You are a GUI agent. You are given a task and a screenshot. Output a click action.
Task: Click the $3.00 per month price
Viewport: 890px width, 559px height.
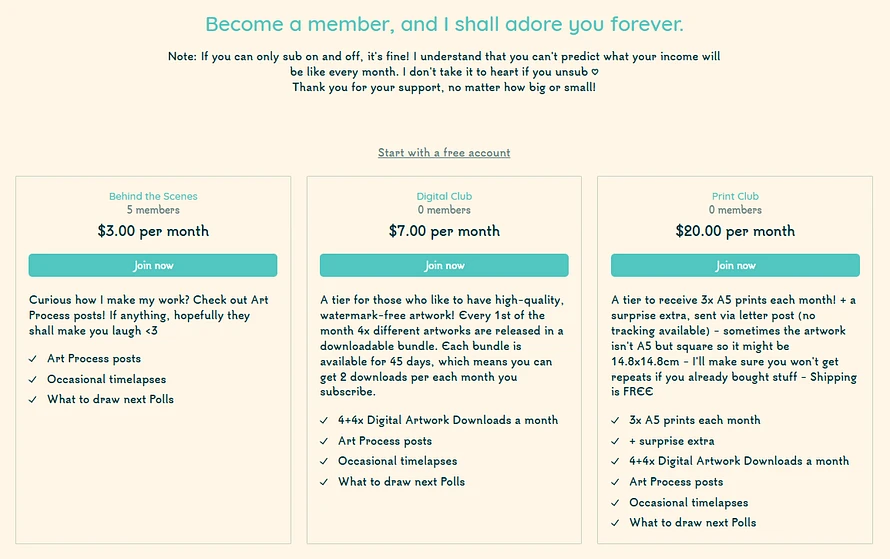[153, 231]
